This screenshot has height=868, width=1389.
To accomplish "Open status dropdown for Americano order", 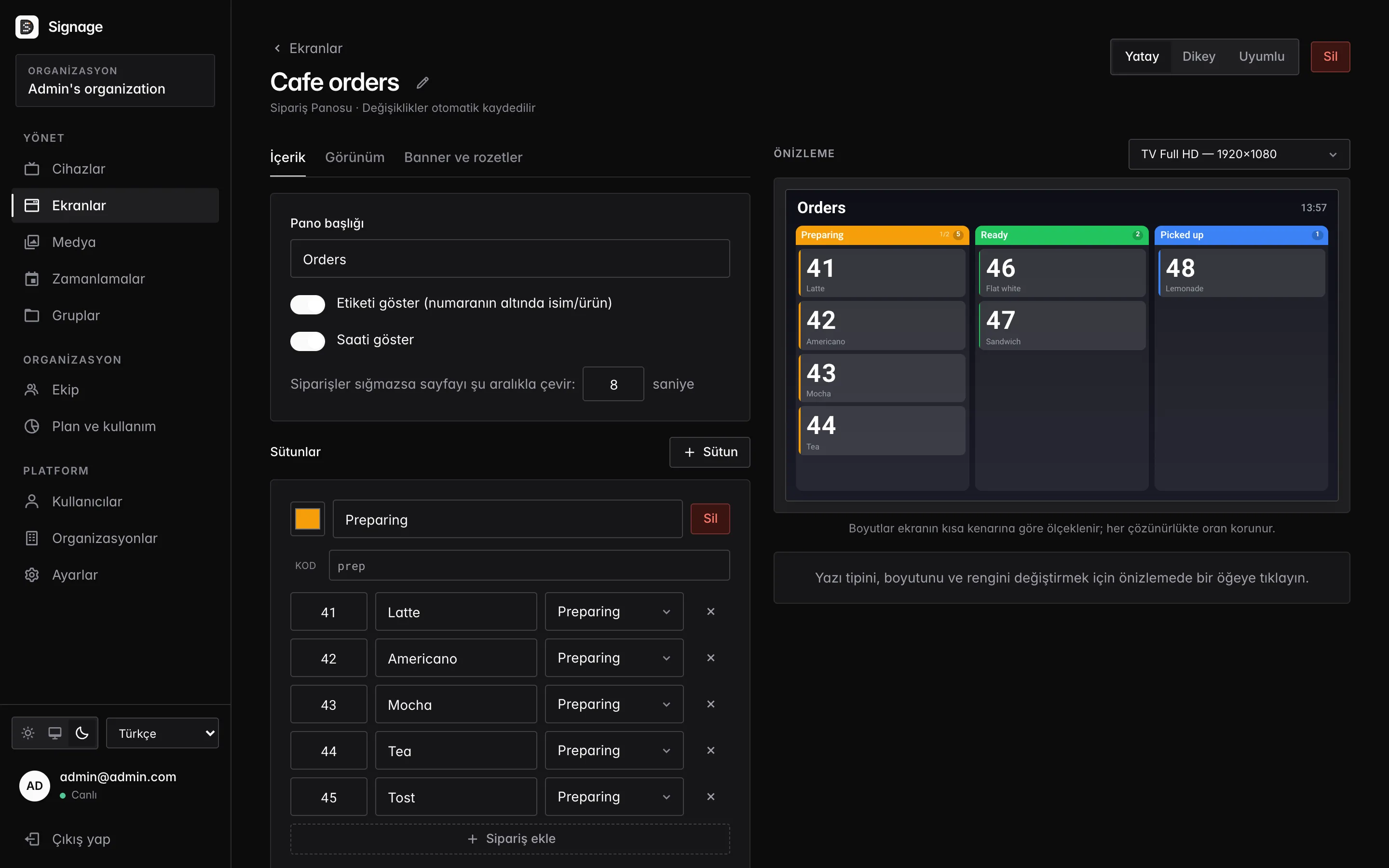I will tap(613, 657).
